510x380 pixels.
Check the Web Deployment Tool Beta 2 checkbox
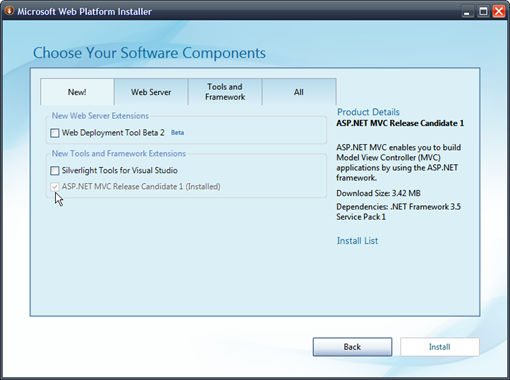tap(55, 133)
